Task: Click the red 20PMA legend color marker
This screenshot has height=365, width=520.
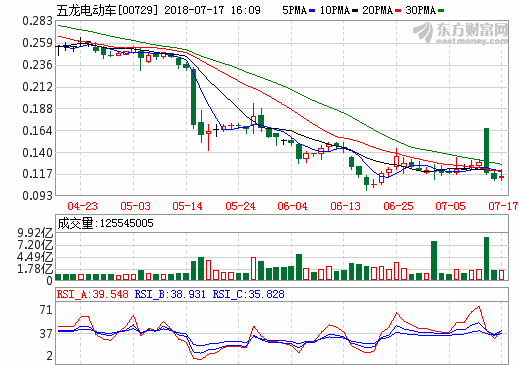Action: (398, 11)
